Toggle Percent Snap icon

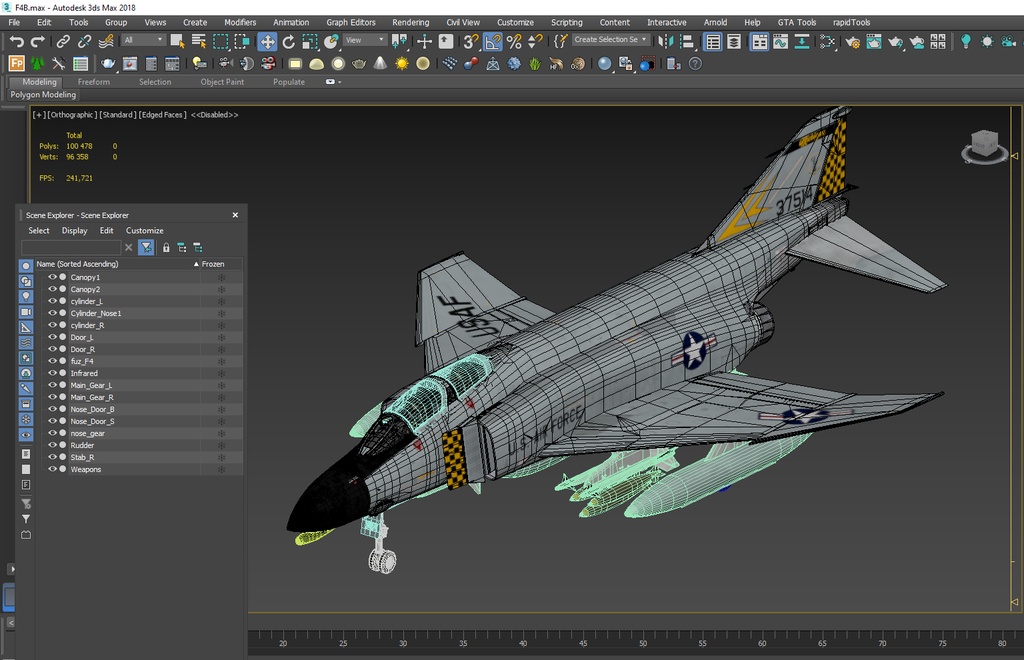pyautogui.click(x=514, y=42)
